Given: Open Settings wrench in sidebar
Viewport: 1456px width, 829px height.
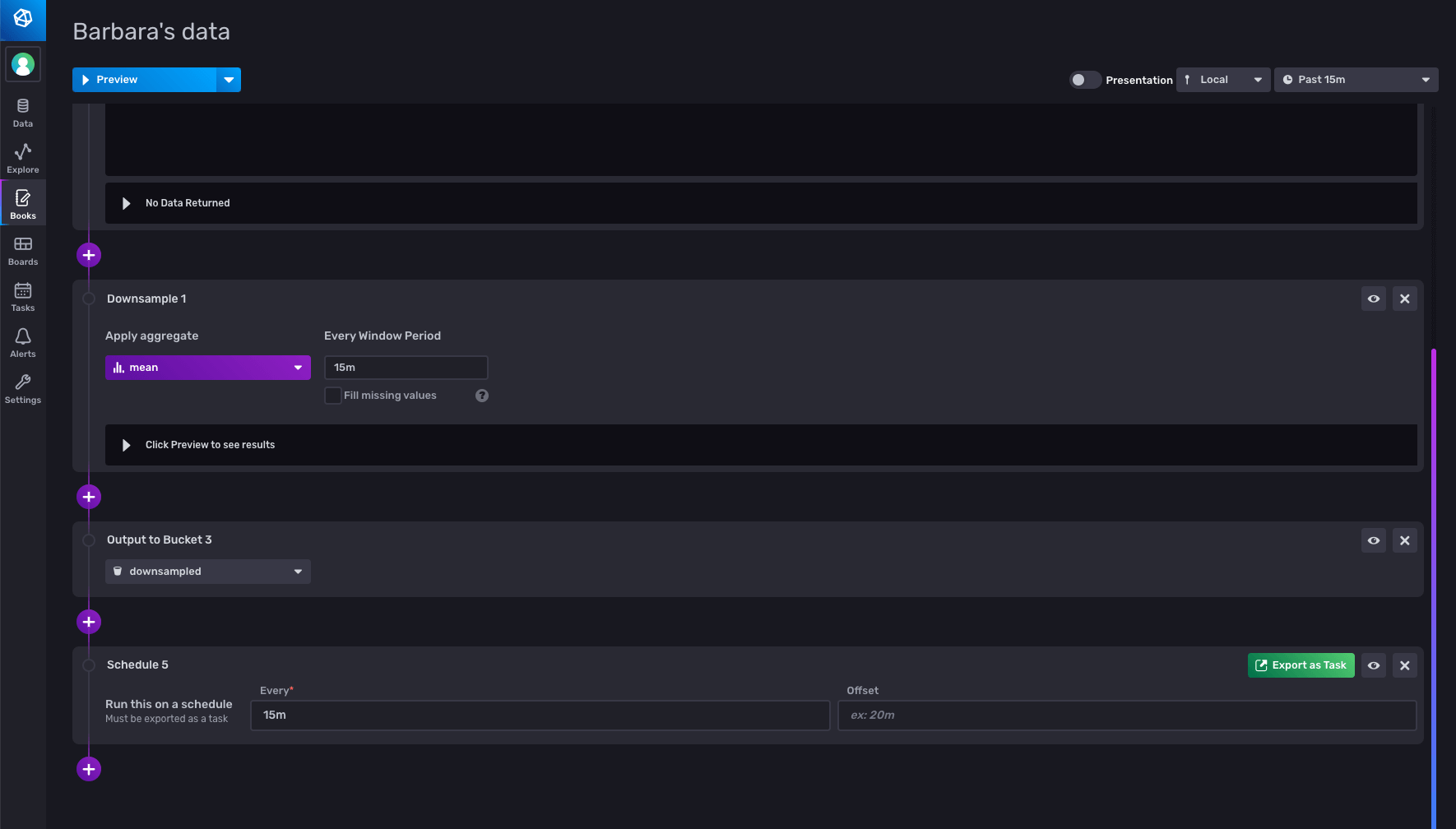Looking at the screenshot, I should [x=23, y=389].
